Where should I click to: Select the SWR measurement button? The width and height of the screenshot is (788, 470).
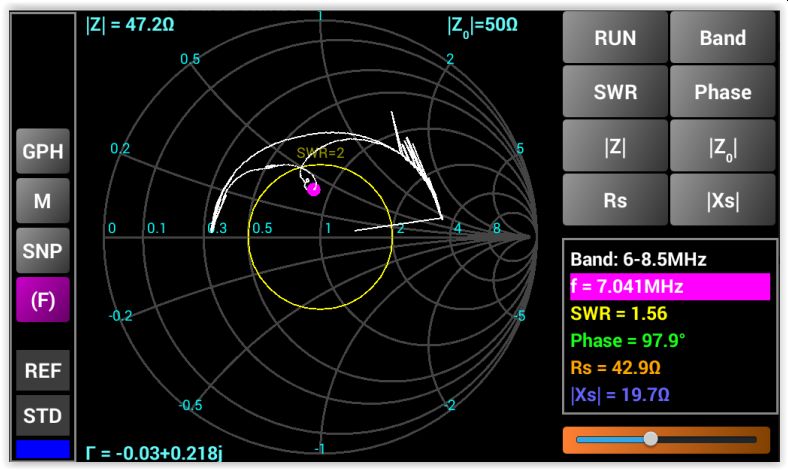pos(615,92)
